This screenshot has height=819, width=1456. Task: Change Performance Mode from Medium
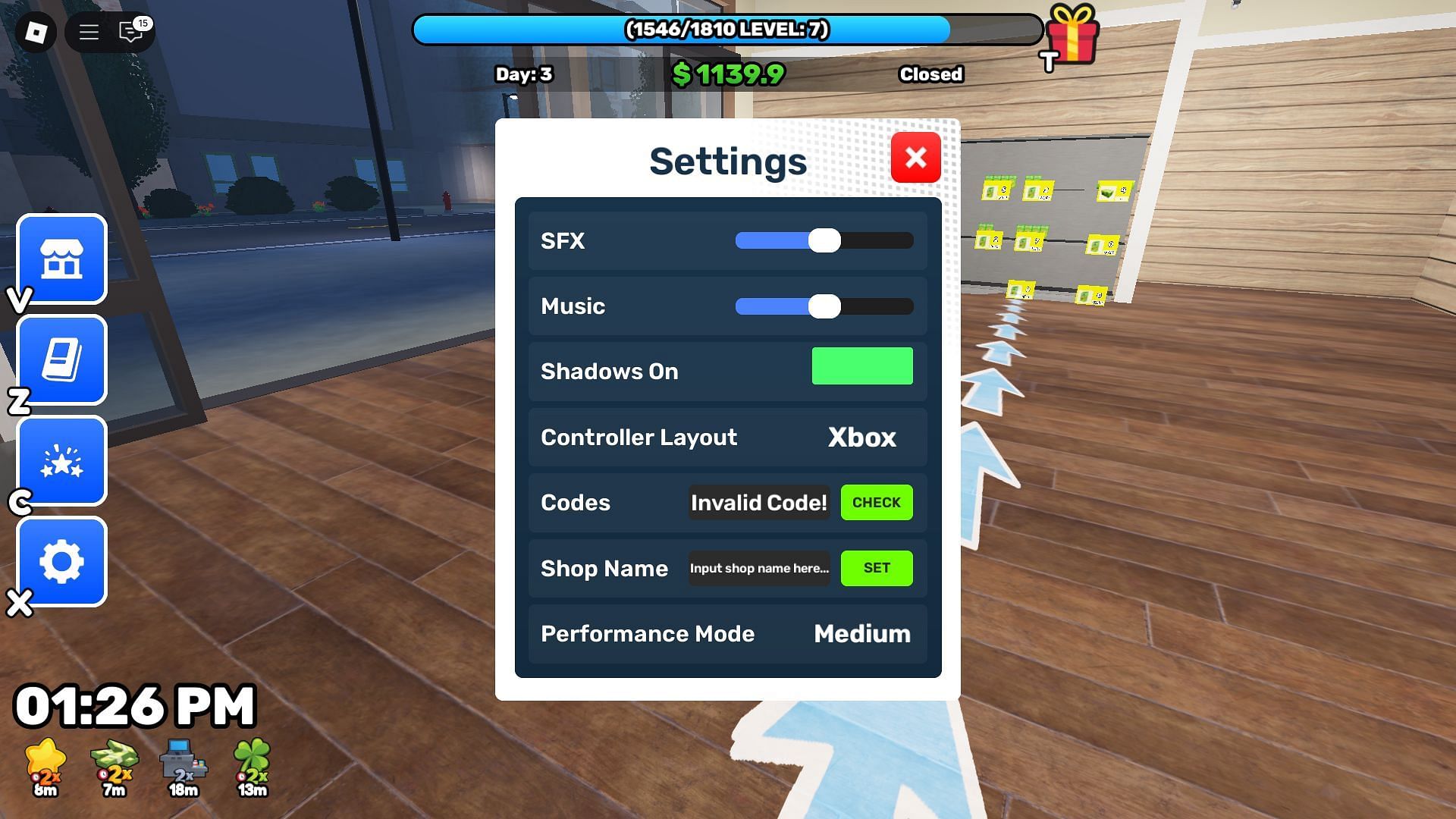861,633
